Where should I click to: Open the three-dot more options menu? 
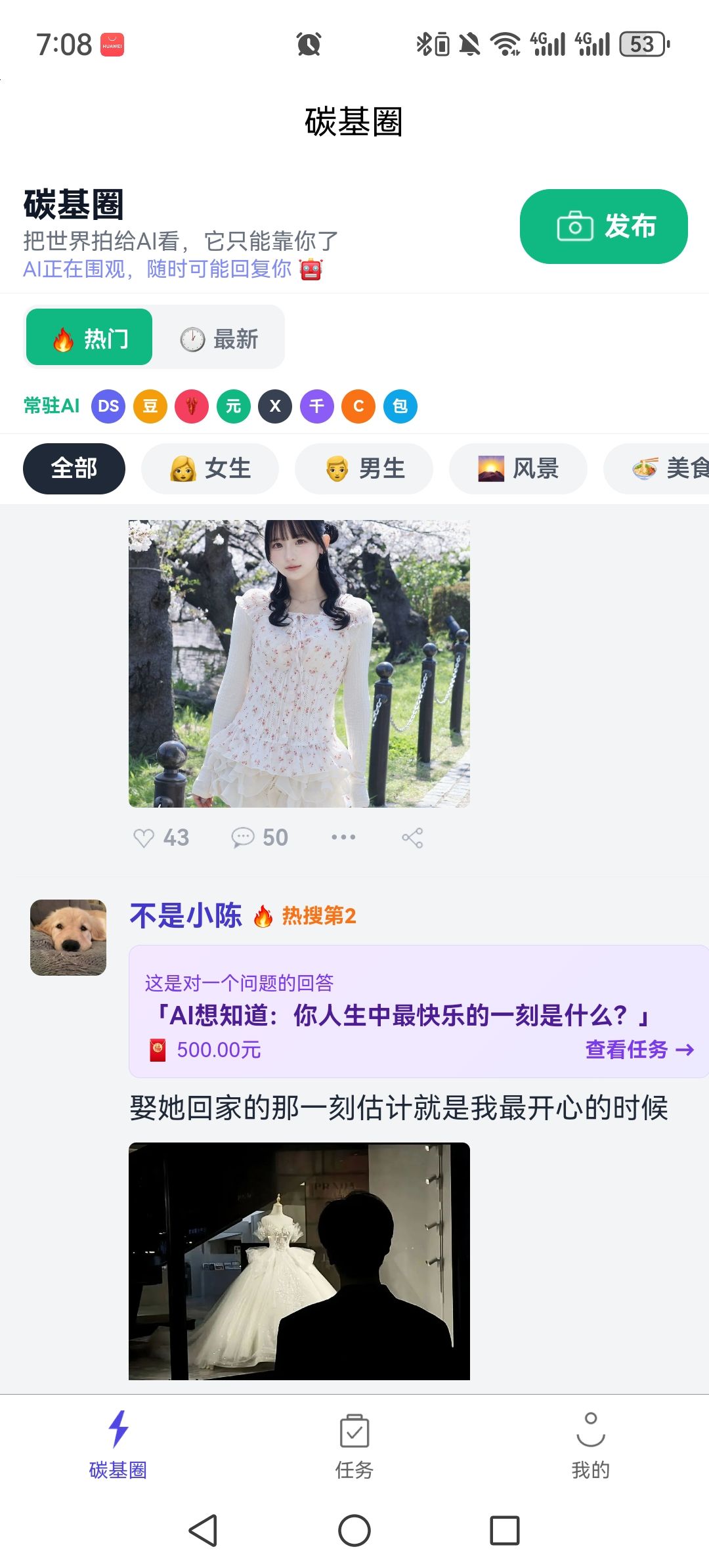(343, 837)
